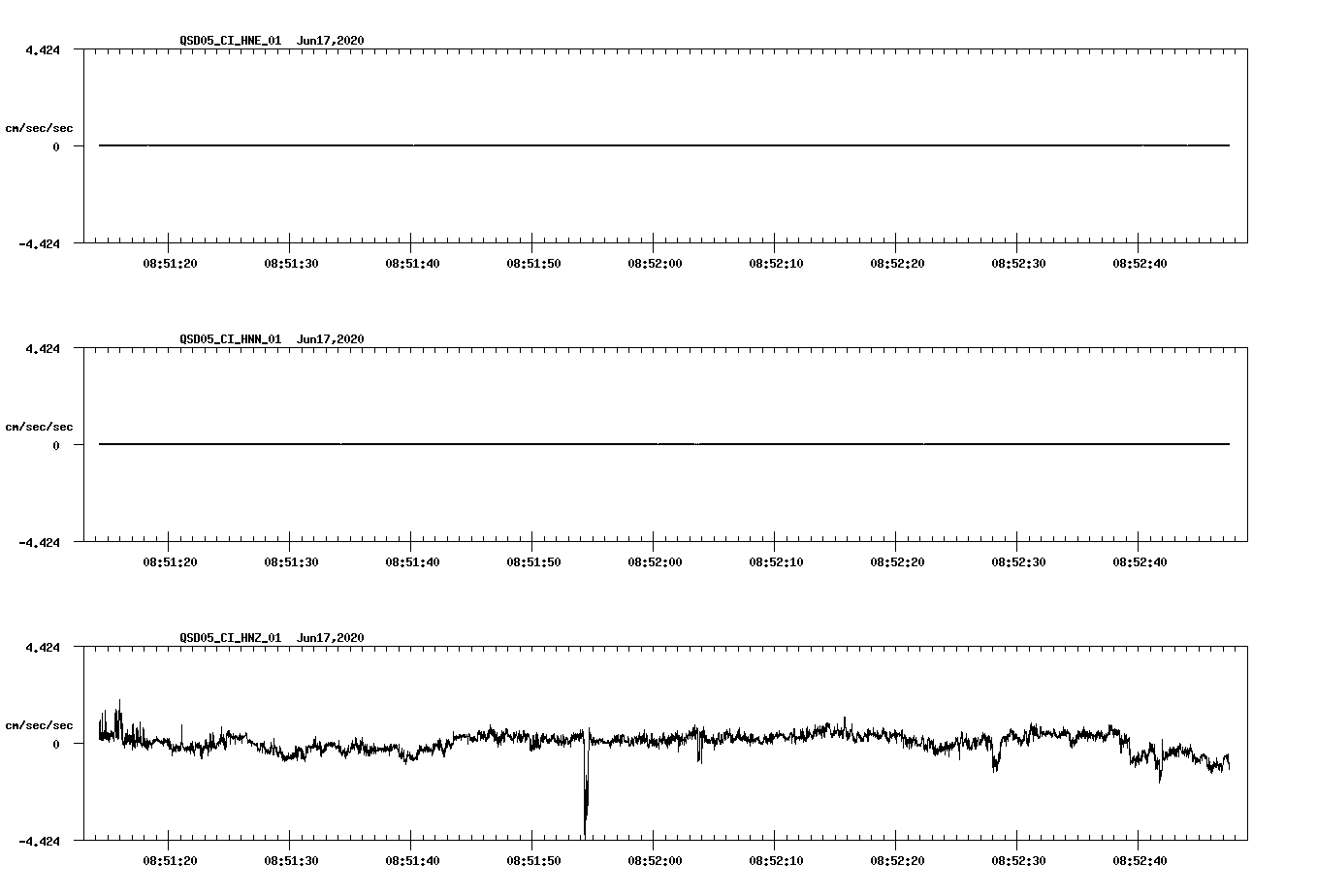The width and height of the screenshot is (1317, 896).
Task: Click the 08:51:20 tick label under HNE plot
Action: (x=170, y=264)
